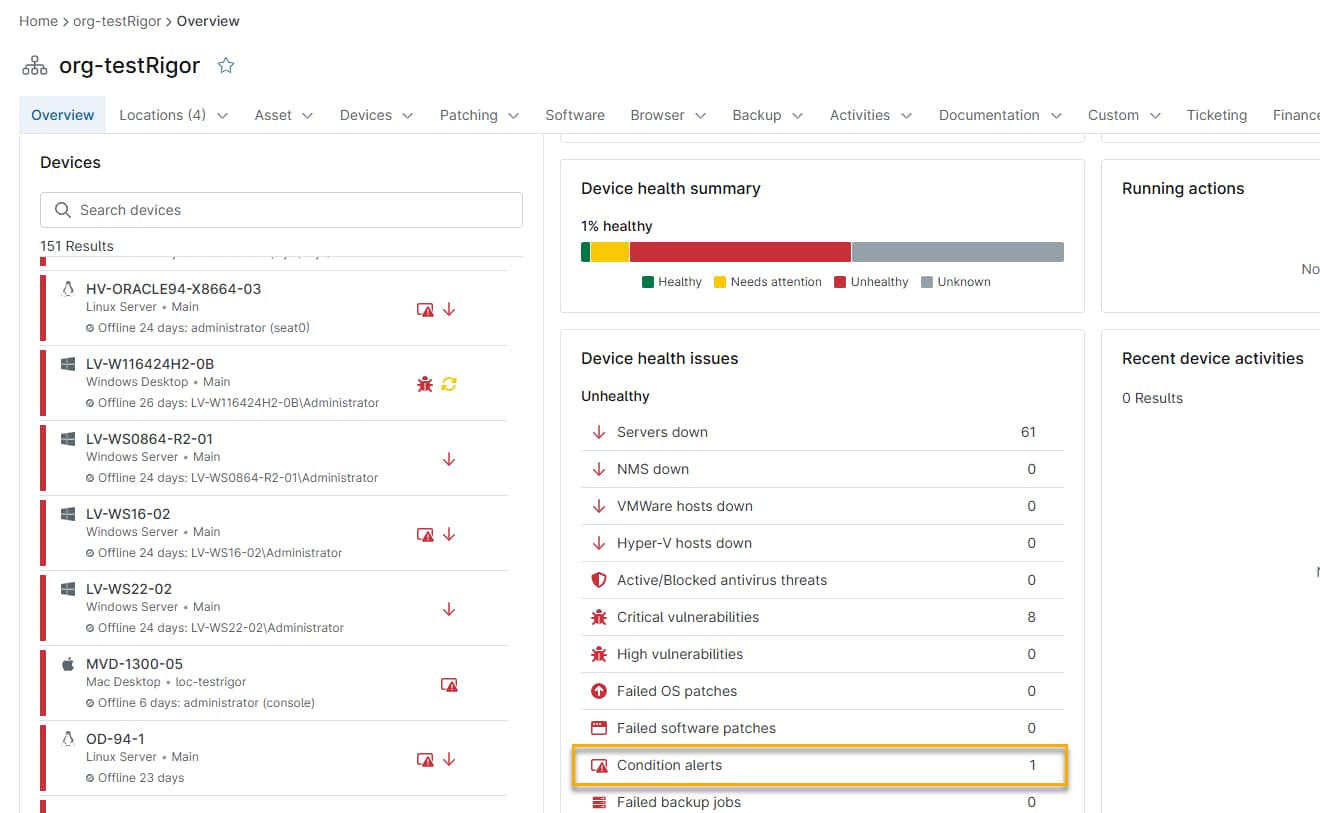Click the red down arrow on LV-WS22-02
Image resolution: width=1320 pixels, height=813 pixels.
tap(449, 609)
